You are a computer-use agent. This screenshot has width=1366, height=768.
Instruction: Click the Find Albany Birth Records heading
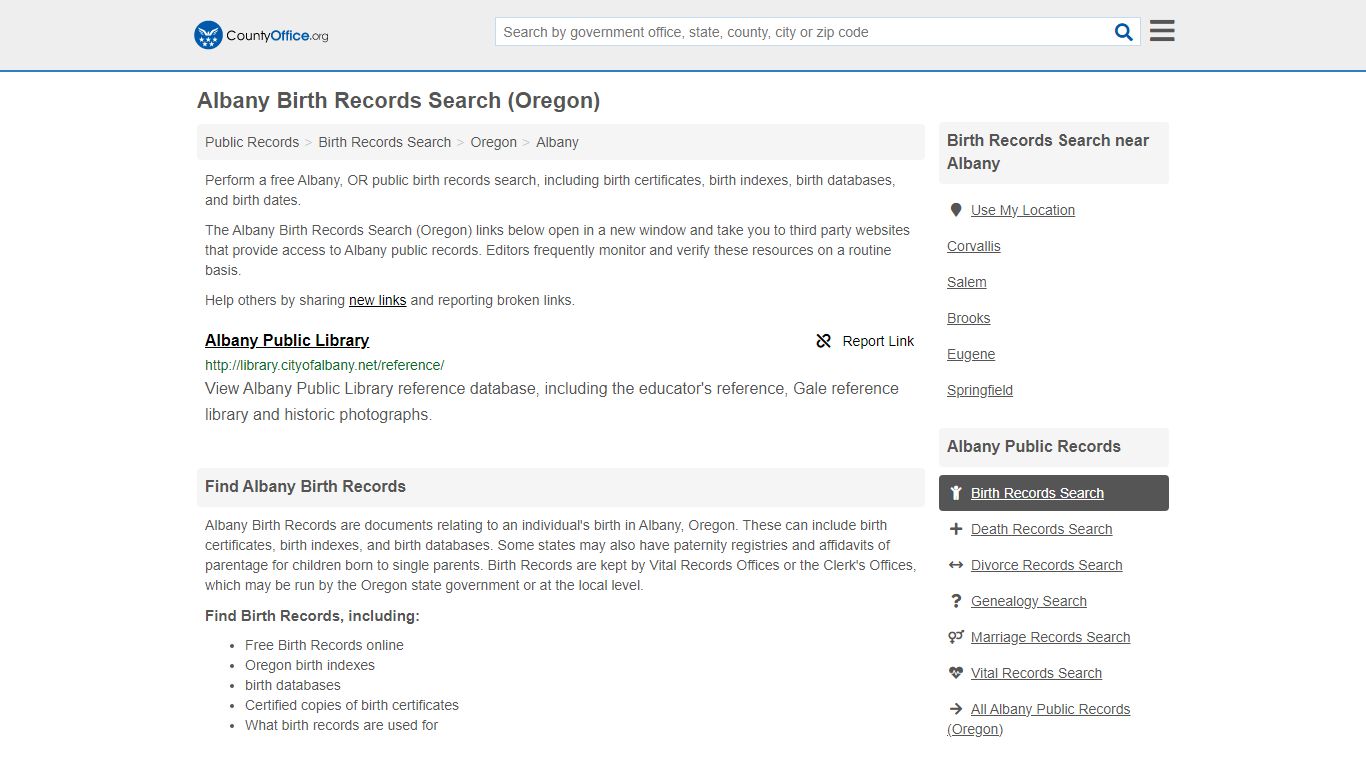point(306,486)
